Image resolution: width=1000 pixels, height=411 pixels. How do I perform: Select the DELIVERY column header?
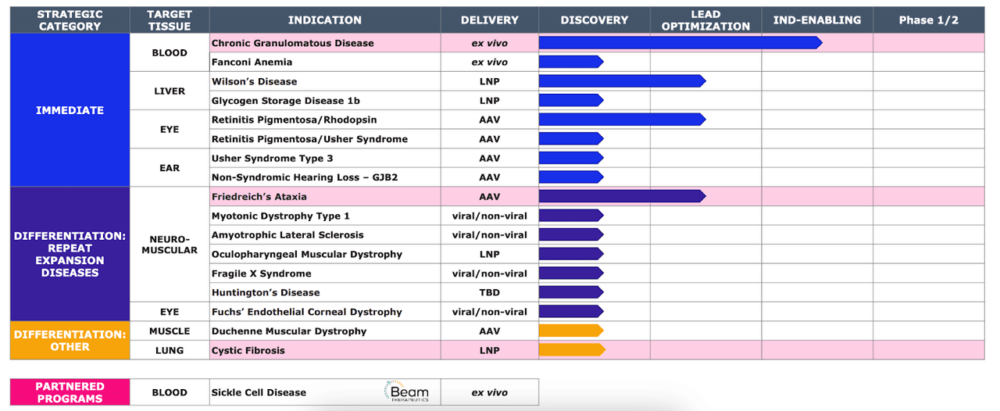click(x=489, y=20)
